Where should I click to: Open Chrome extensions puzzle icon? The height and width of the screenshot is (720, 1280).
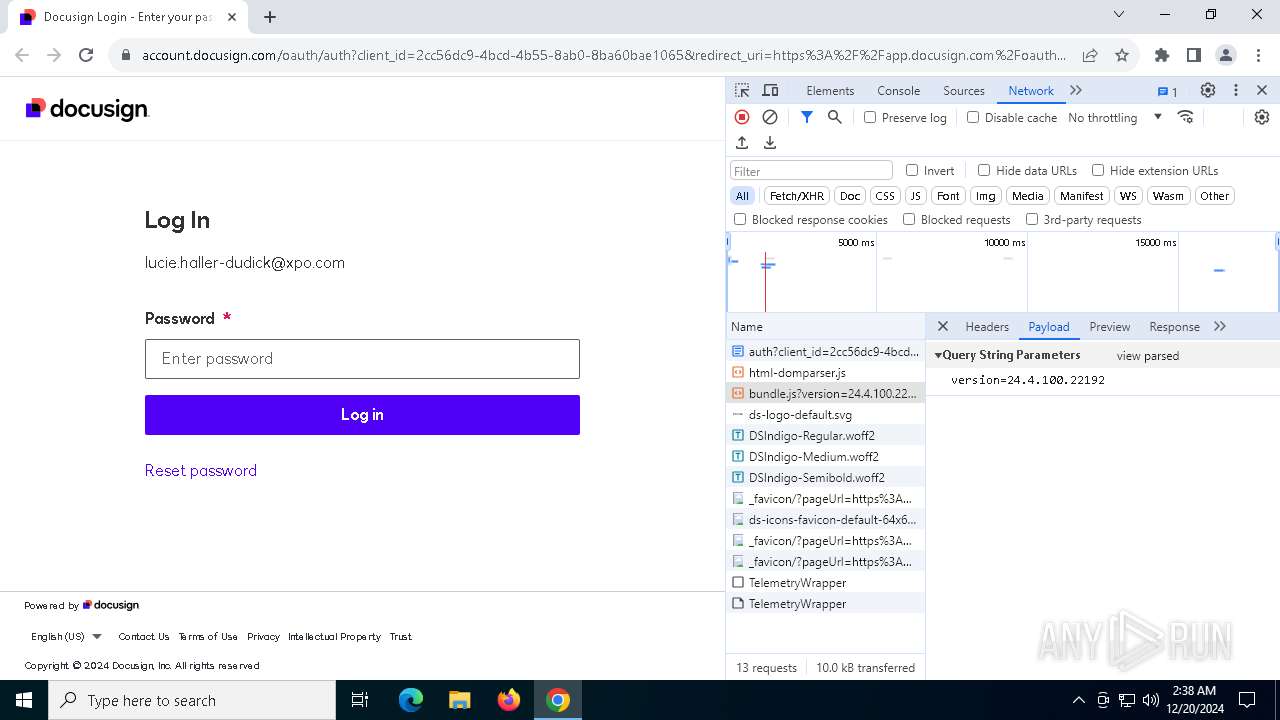[x=1162, y=56]
